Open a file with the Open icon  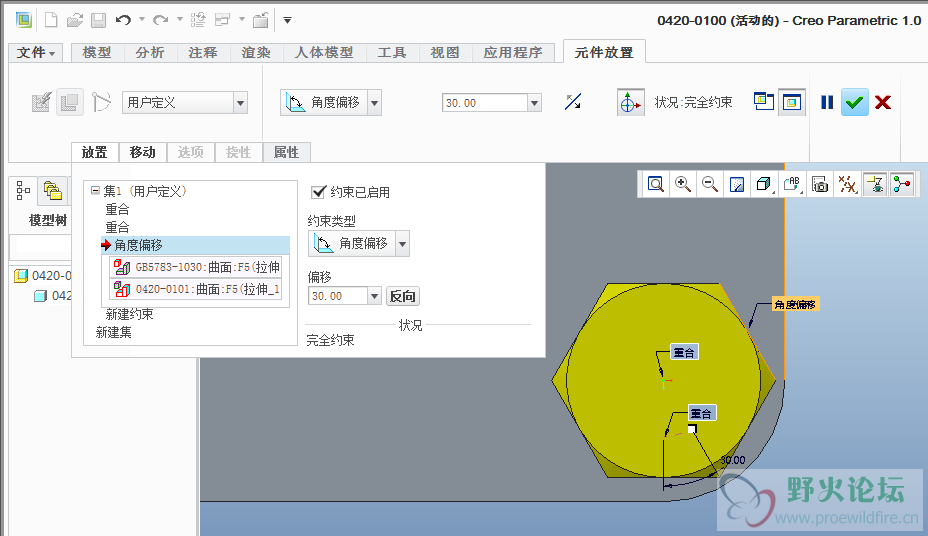coord(75,20)
